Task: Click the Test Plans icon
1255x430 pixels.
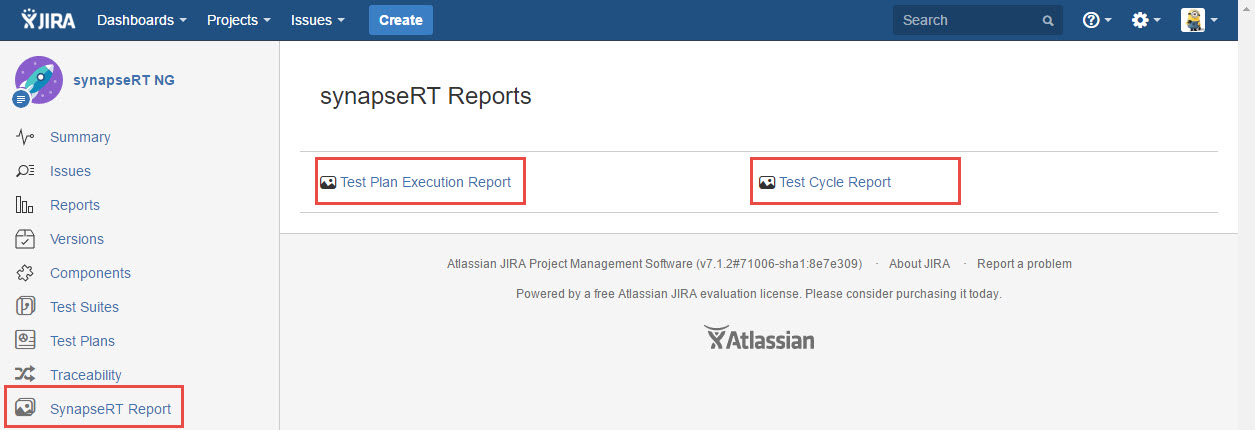Action: (26, 341)
